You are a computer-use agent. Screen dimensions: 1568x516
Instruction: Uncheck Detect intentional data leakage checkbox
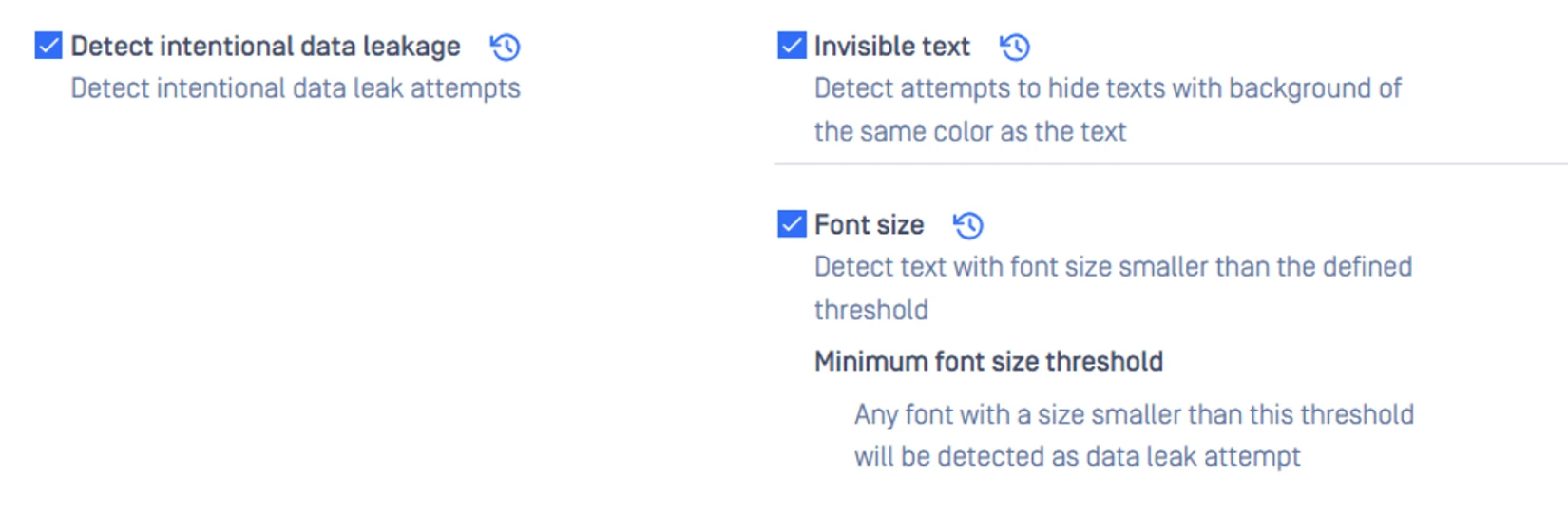tap(48, 46)
